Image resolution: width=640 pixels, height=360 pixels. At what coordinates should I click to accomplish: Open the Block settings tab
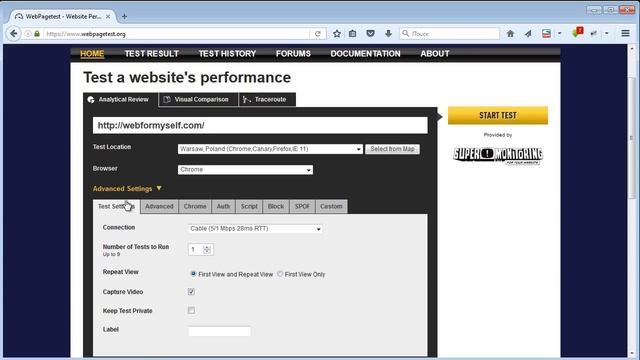[x=276, y=207]
